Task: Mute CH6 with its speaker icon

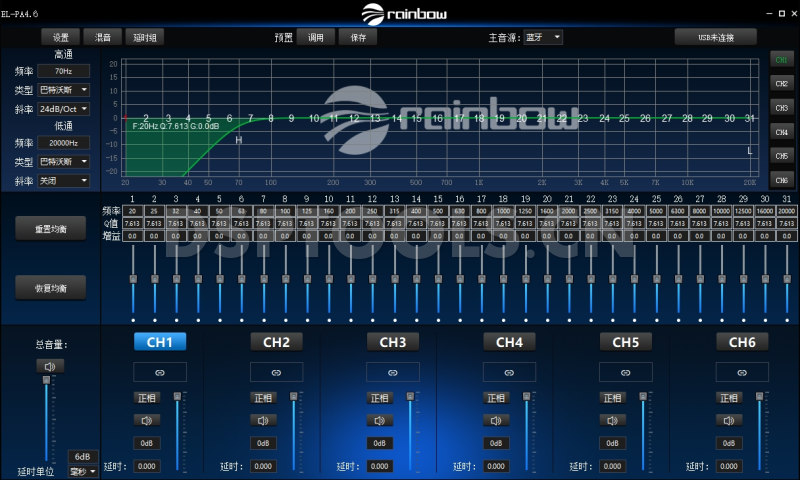Action: coord(729,420)
